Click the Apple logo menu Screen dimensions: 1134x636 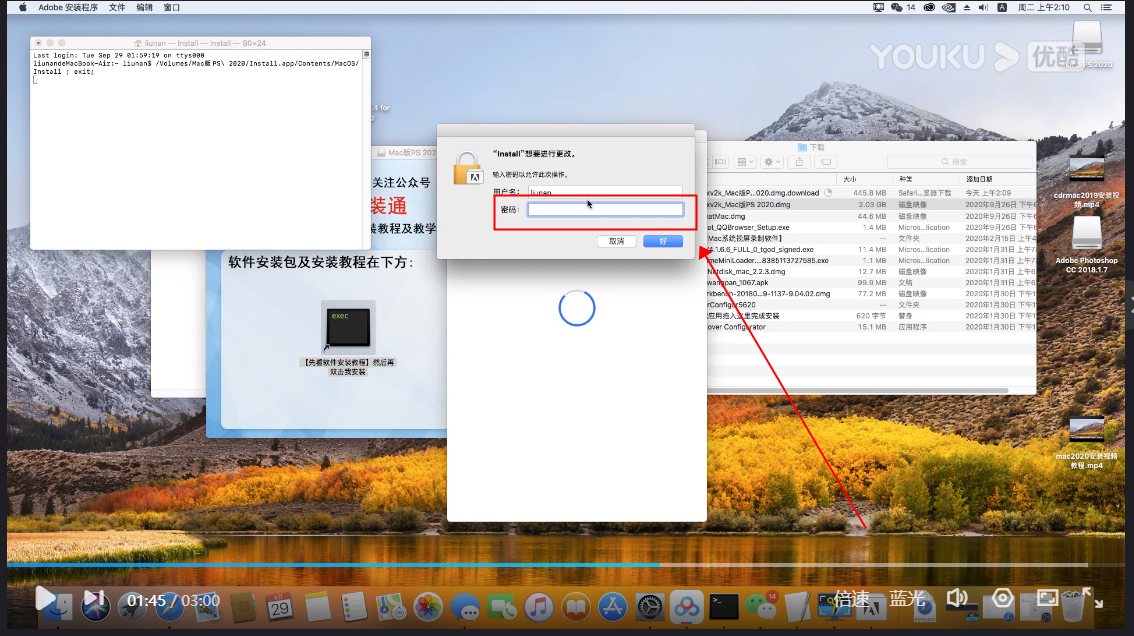(22, 7)
